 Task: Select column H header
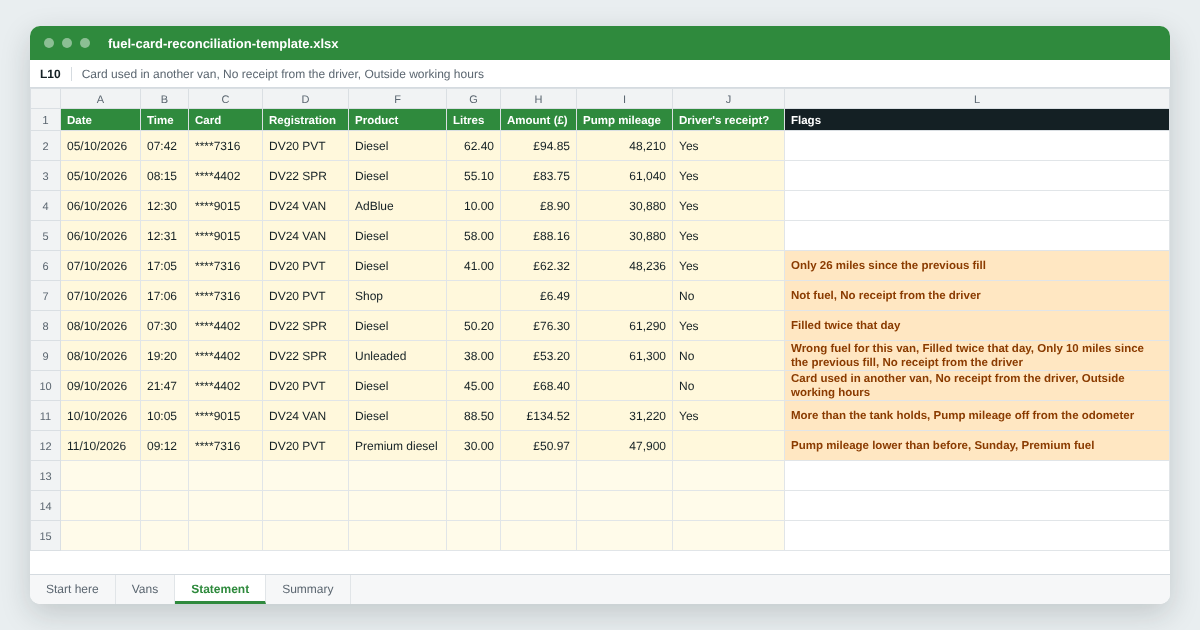[x=538, y=99]
